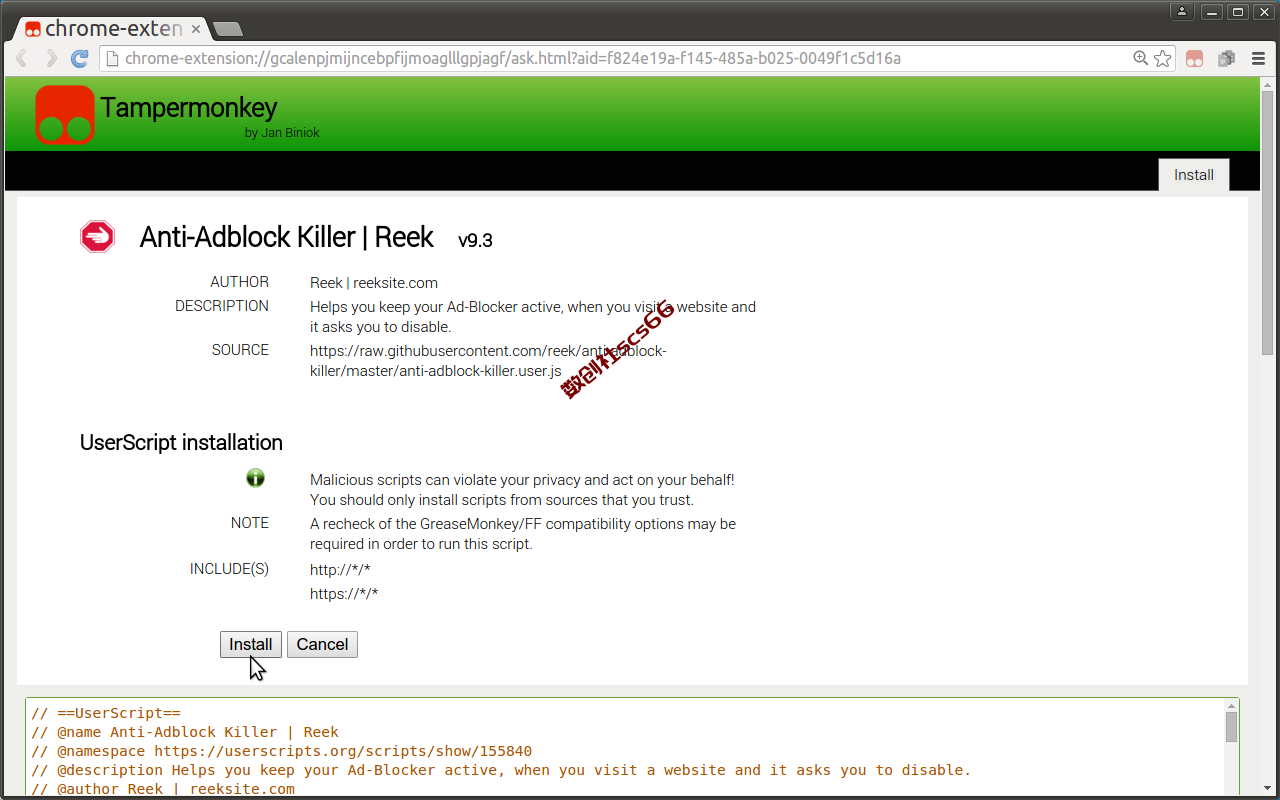Screen dimensions: 1280x800
Task: Click the Tampermonkey logo in header
Action: 65,114
